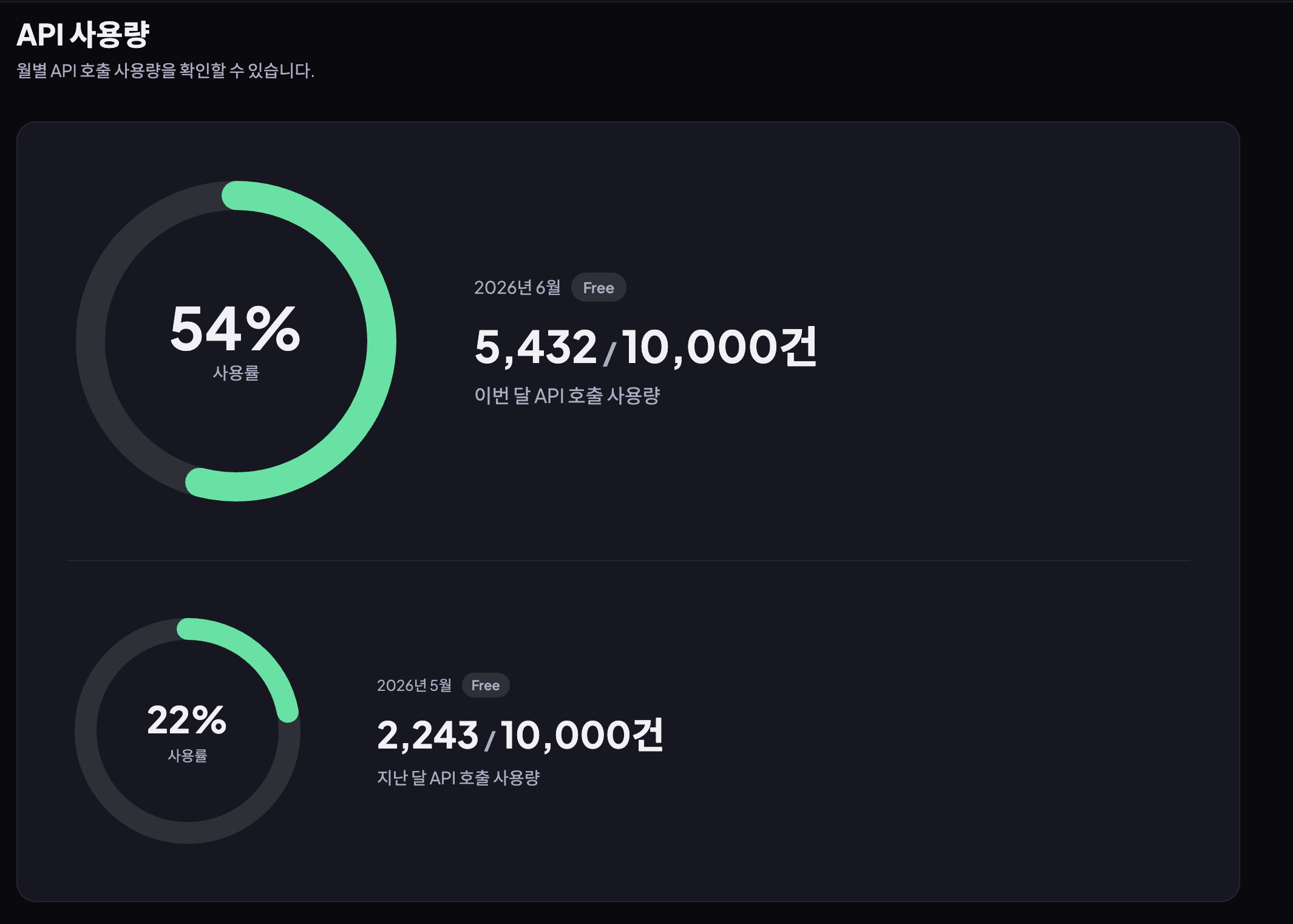Image resolution: width=1293 pixels, height=924 pixels.
Task: Click the 10,000건 limit for May
Action: click(583, 735)
